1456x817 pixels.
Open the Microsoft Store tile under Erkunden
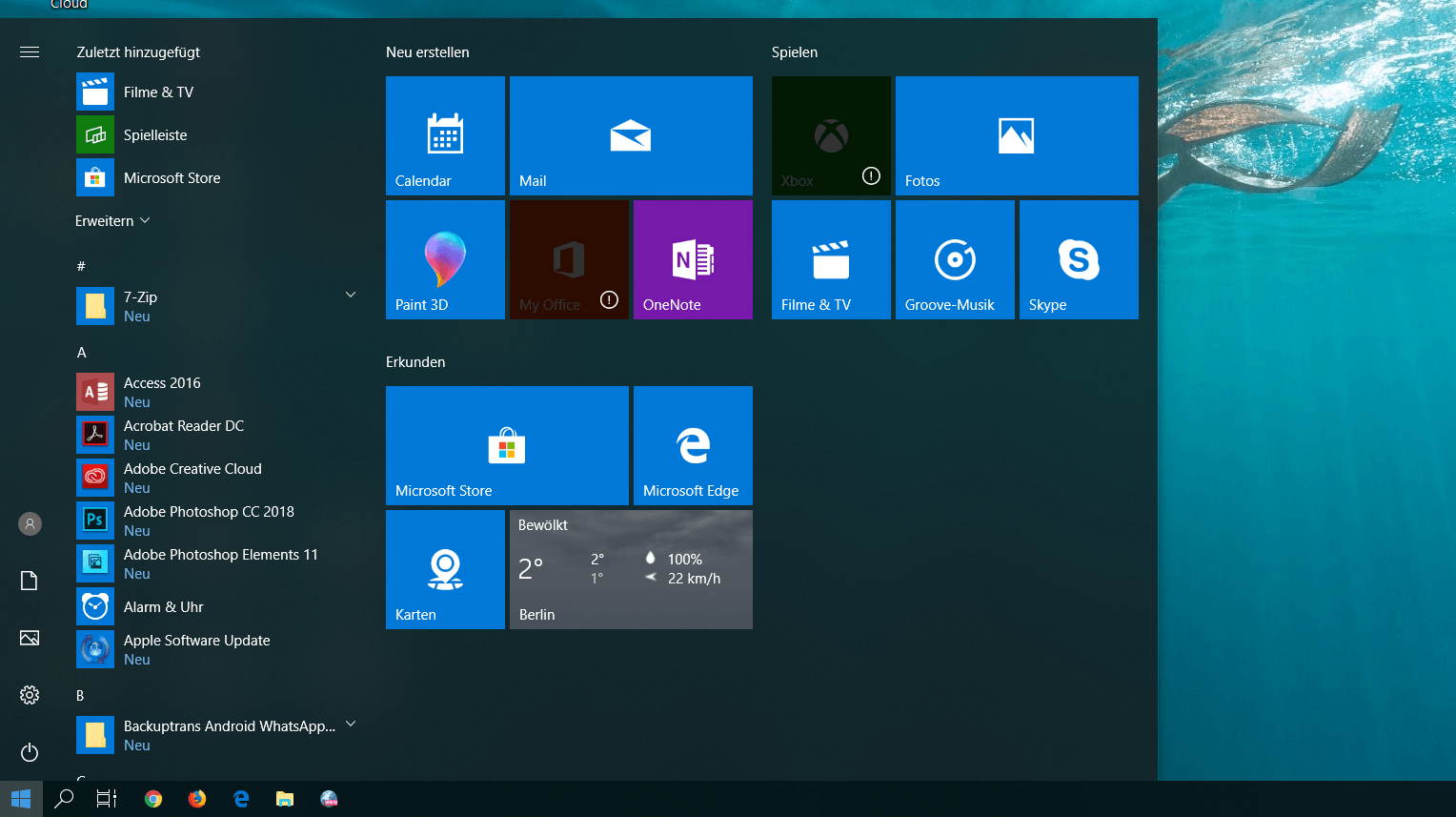click(507, 445)
